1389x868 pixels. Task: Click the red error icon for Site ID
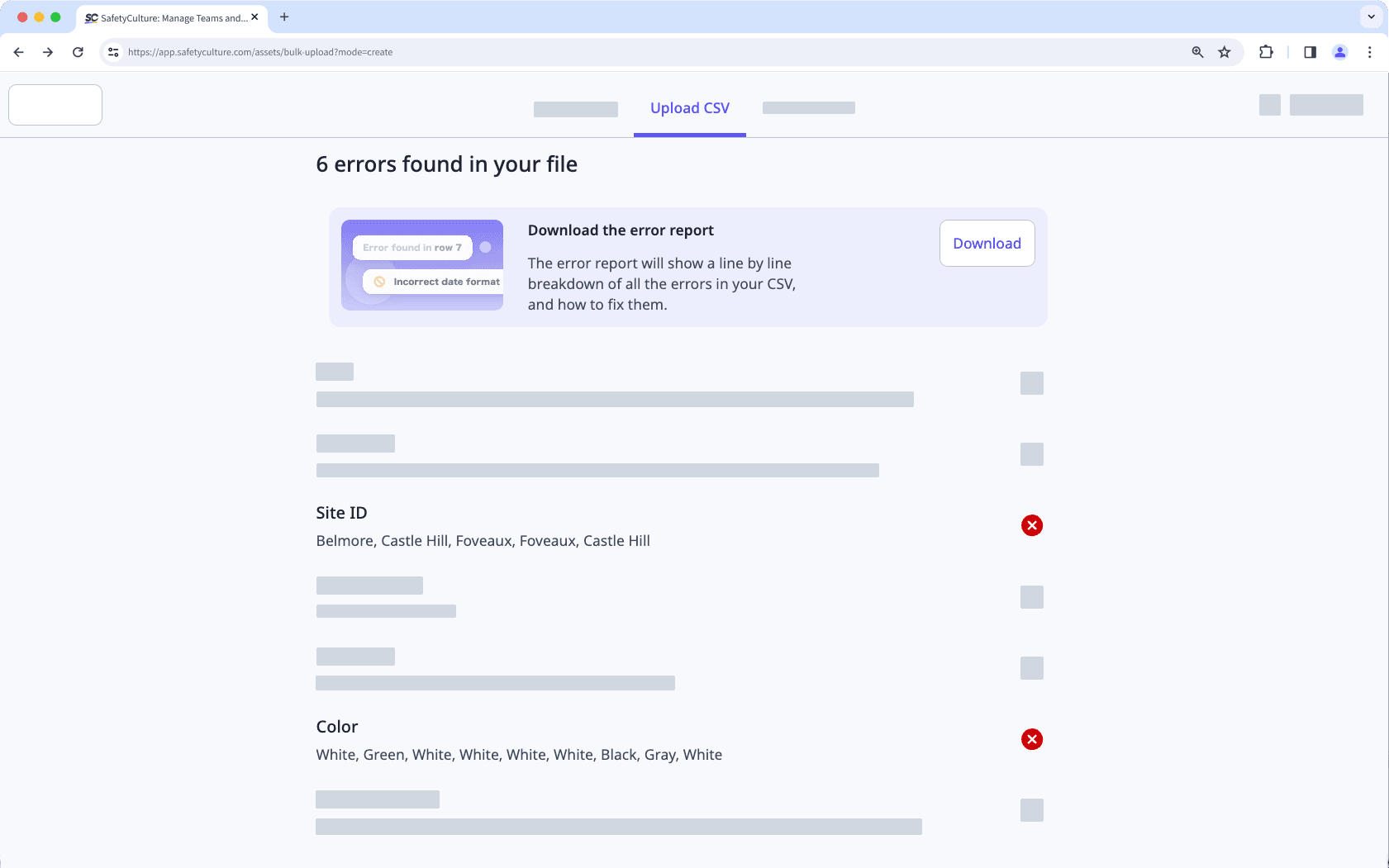point(1031,525)
